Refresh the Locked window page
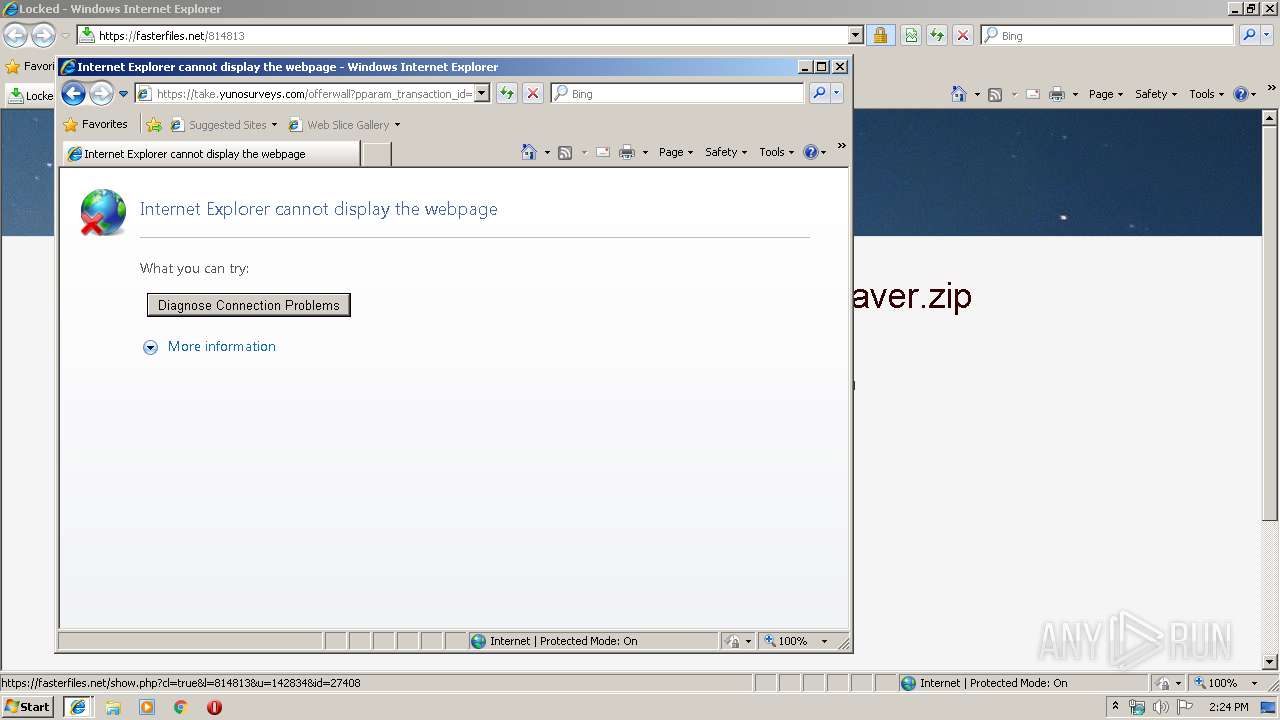 coord(937,35)
